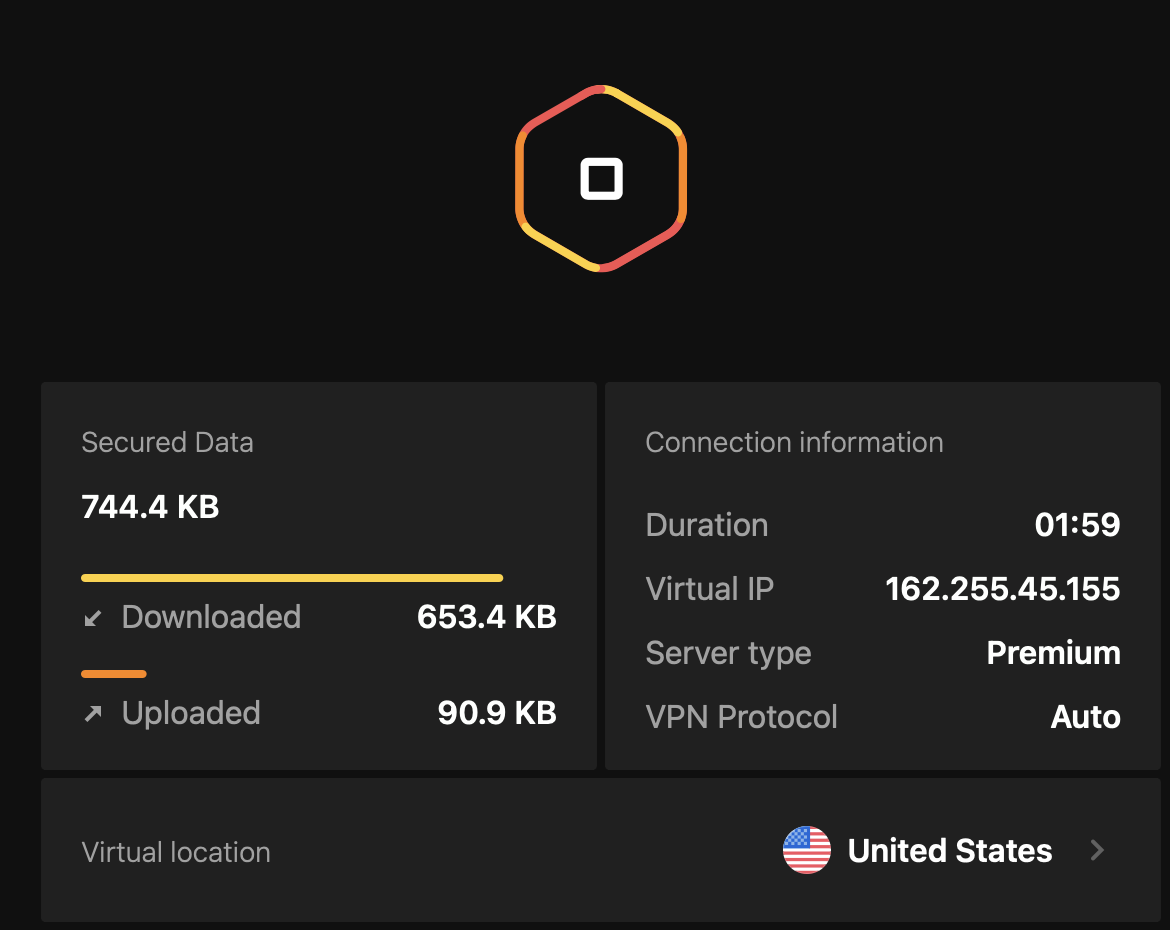This screenshot has width=1170, height=930.
Task: Click the VPN Protocol label
Action: pyautogui.click(x=741, y=717)
